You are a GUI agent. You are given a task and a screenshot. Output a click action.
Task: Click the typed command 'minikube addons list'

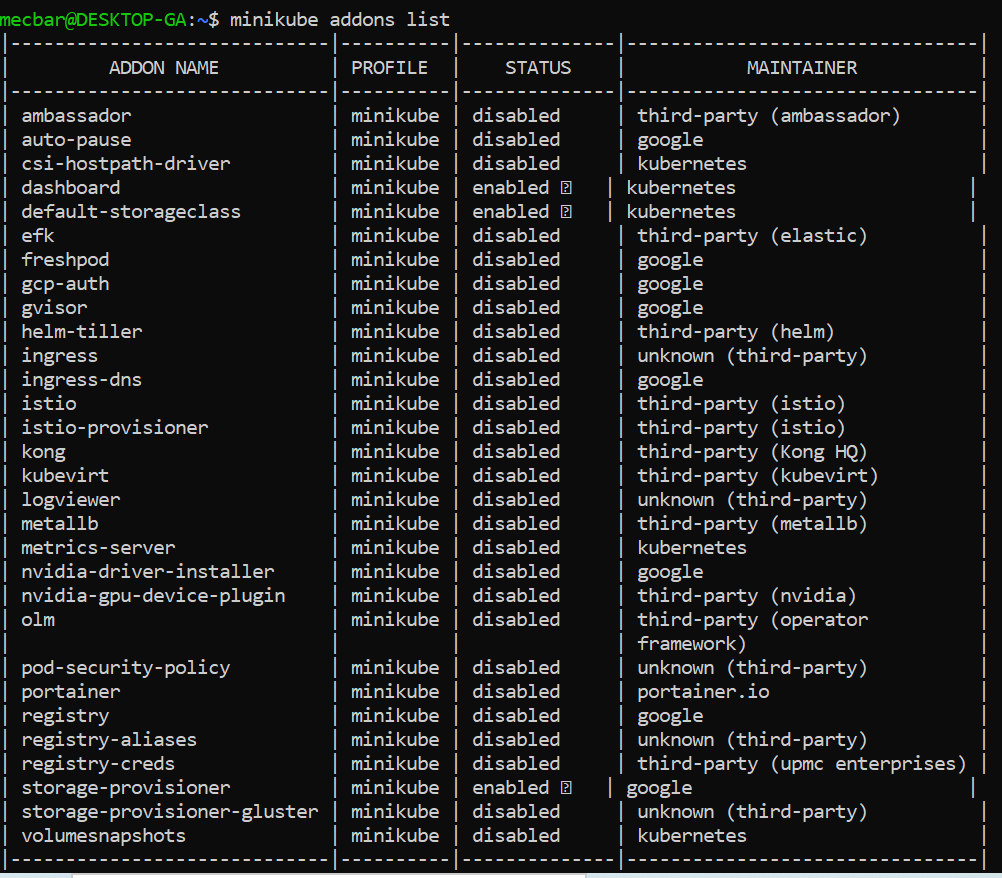click(340, 20)
